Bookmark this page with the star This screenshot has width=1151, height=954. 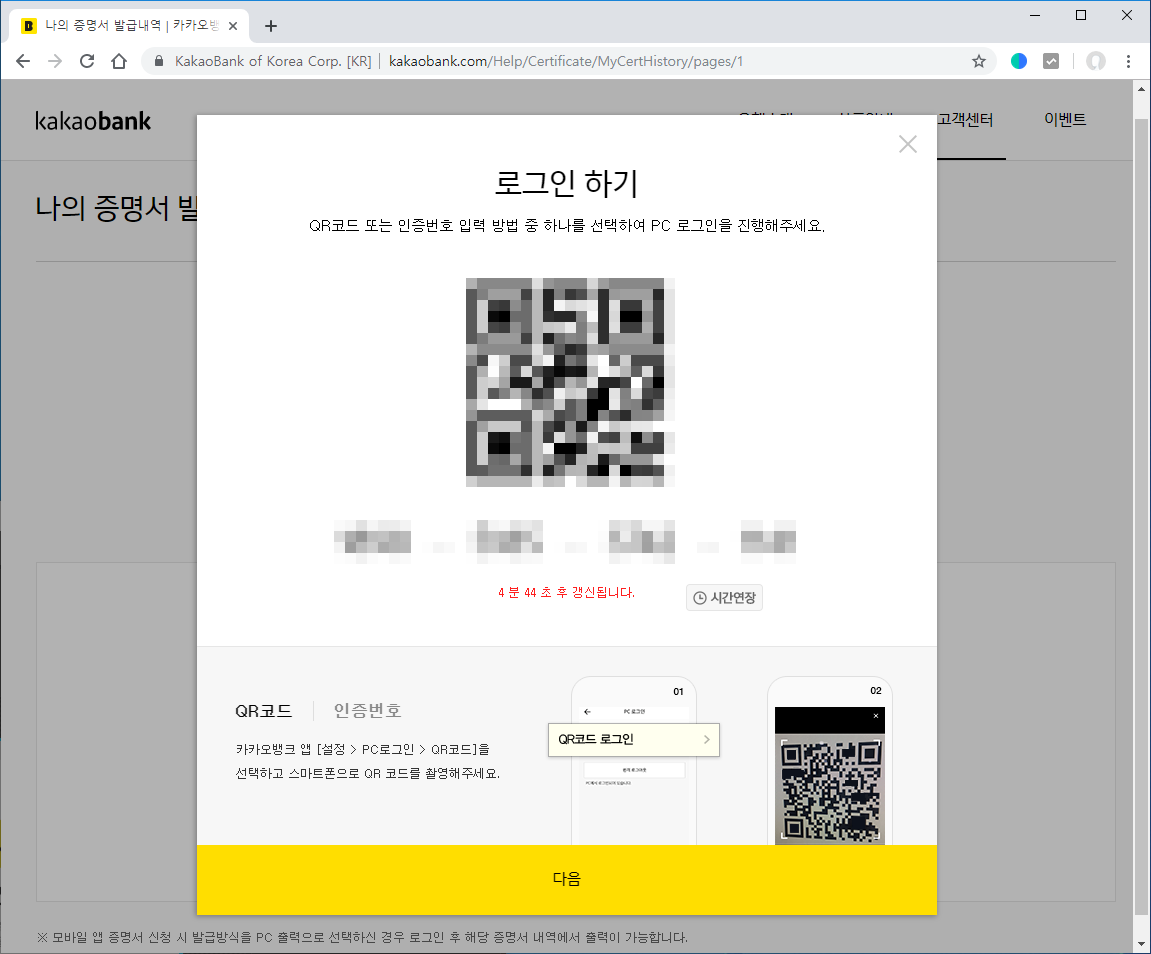coord(978,61)
